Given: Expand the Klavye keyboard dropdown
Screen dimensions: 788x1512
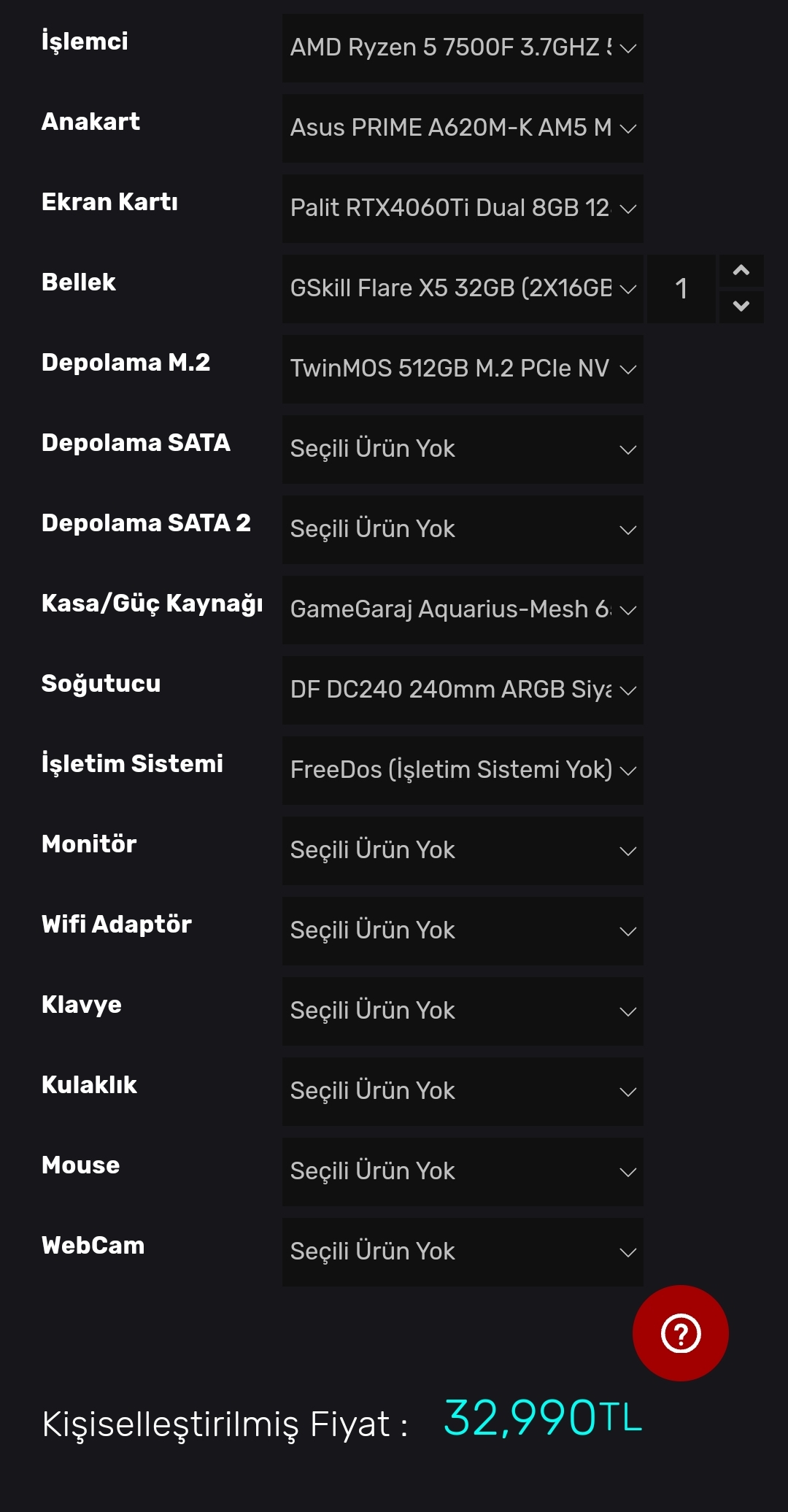Looking at the screenshot, I should pos(462,1011).
